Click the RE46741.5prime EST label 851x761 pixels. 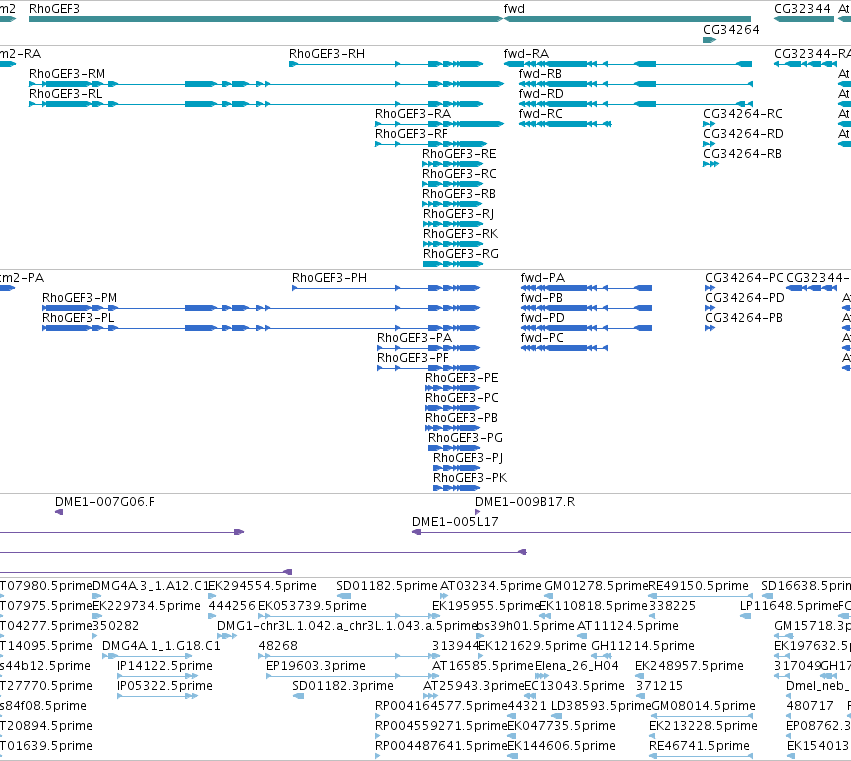point(699,746)
